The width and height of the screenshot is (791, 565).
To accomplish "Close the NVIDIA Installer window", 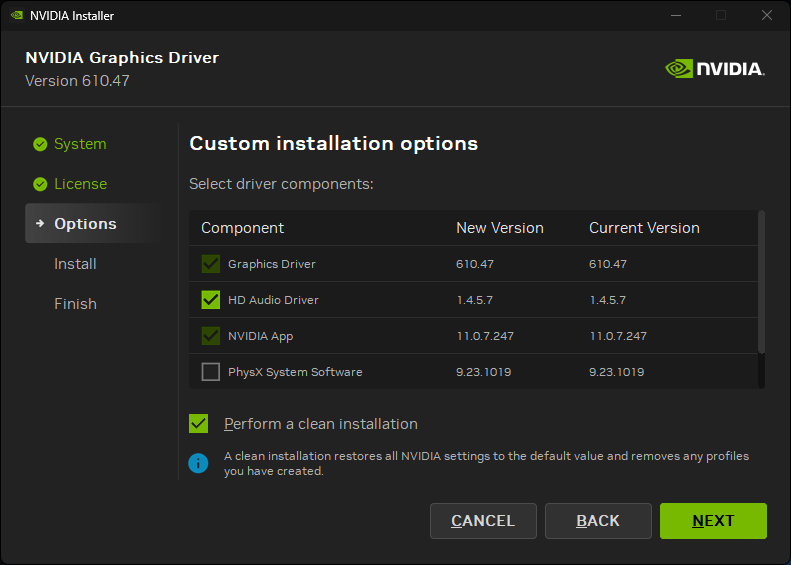I will [x=767, y=15].
